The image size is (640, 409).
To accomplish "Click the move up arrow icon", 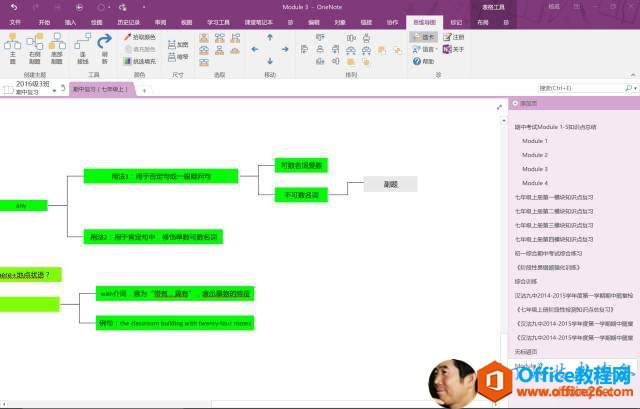I will [x=270, y=38].
